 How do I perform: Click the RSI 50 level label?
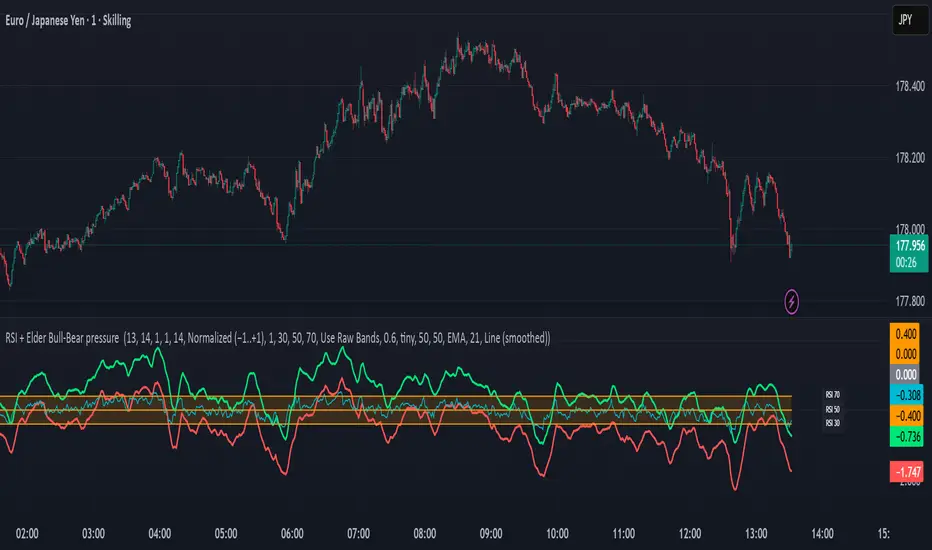pos(831,409)
